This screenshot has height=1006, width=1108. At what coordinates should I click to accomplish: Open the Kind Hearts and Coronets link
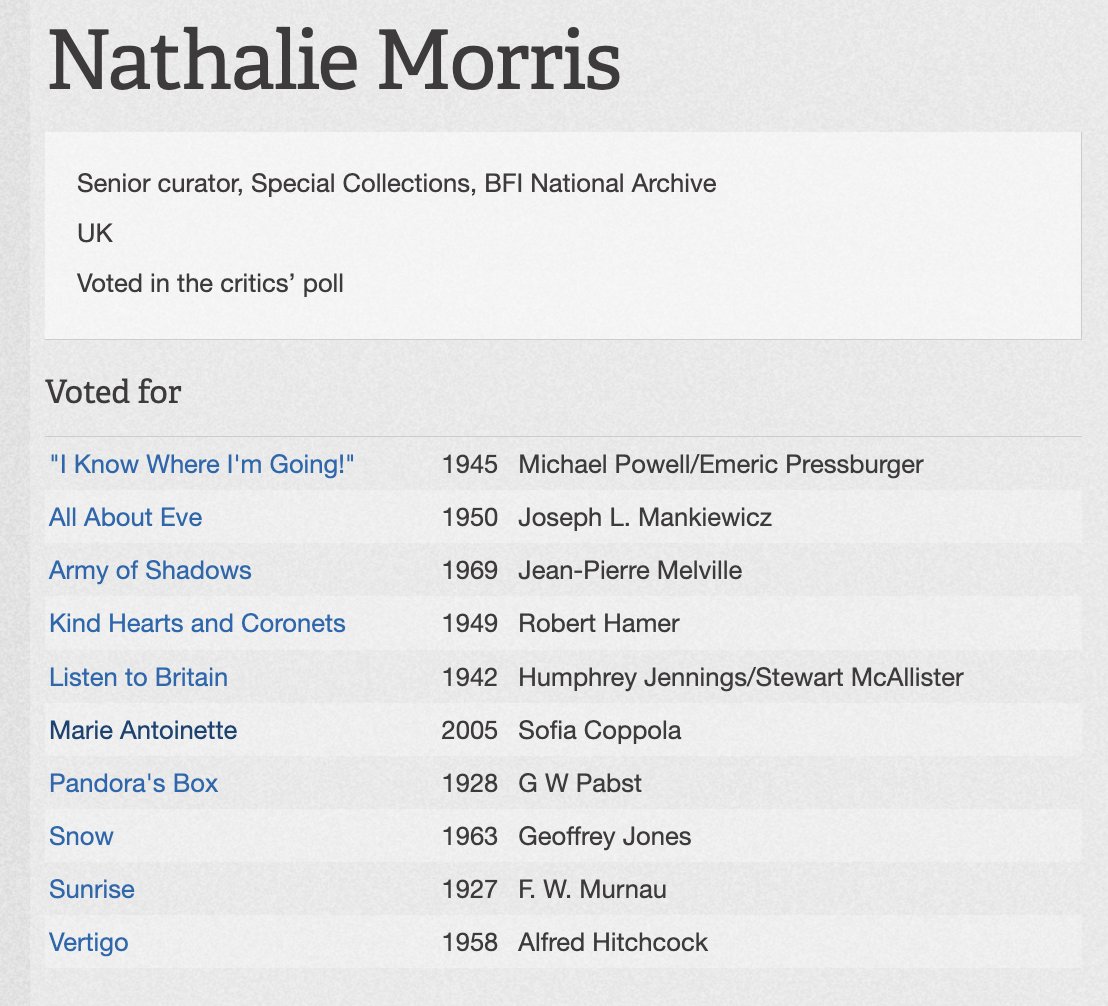coord(197,623)
